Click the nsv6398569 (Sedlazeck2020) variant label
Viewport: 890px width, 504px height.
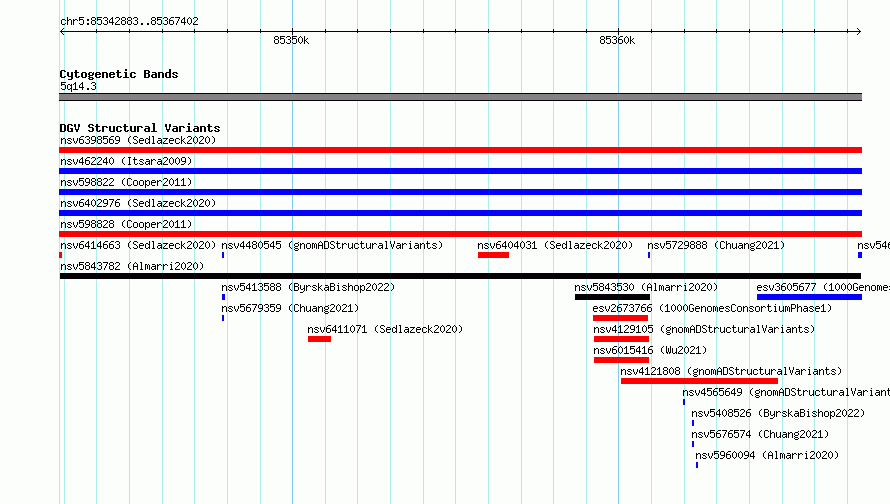point(138,140)
